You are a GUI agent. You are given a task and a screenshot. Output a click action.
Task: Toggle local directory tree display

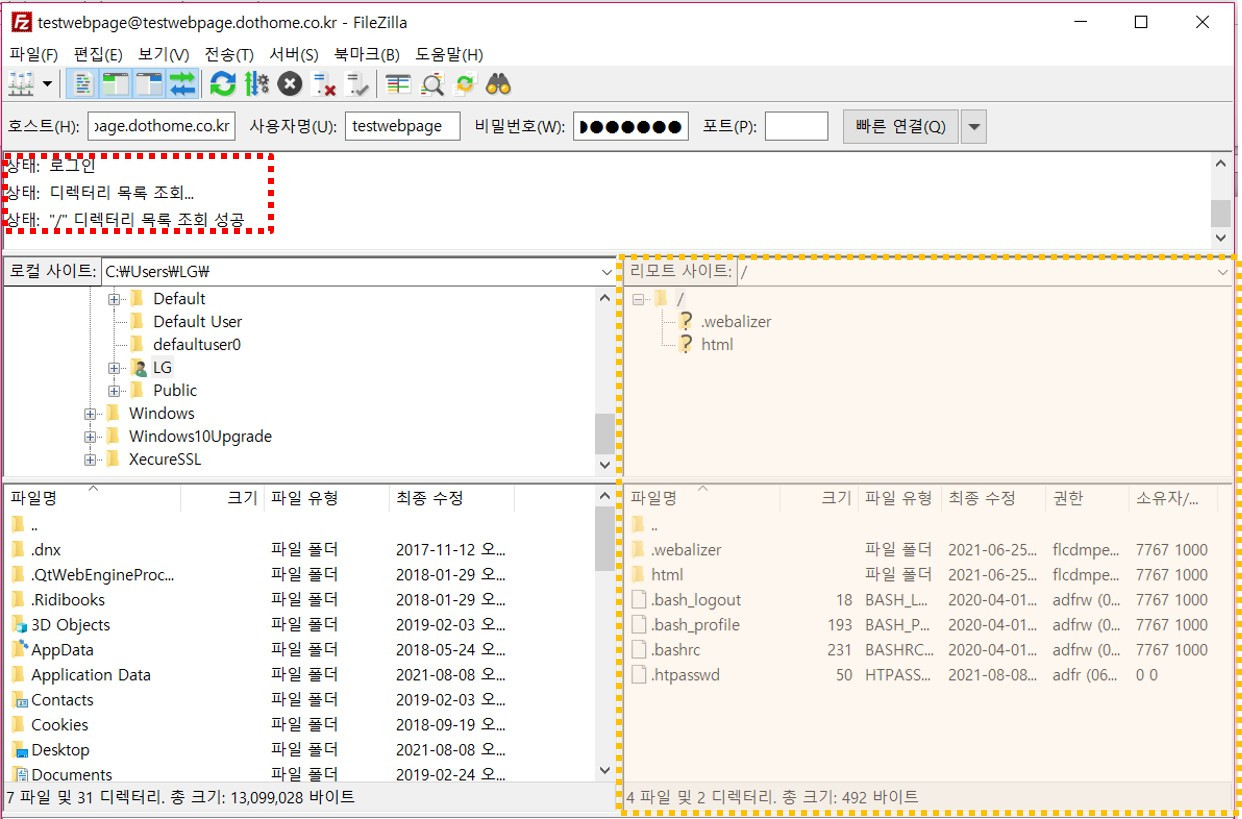click(116, 84)
